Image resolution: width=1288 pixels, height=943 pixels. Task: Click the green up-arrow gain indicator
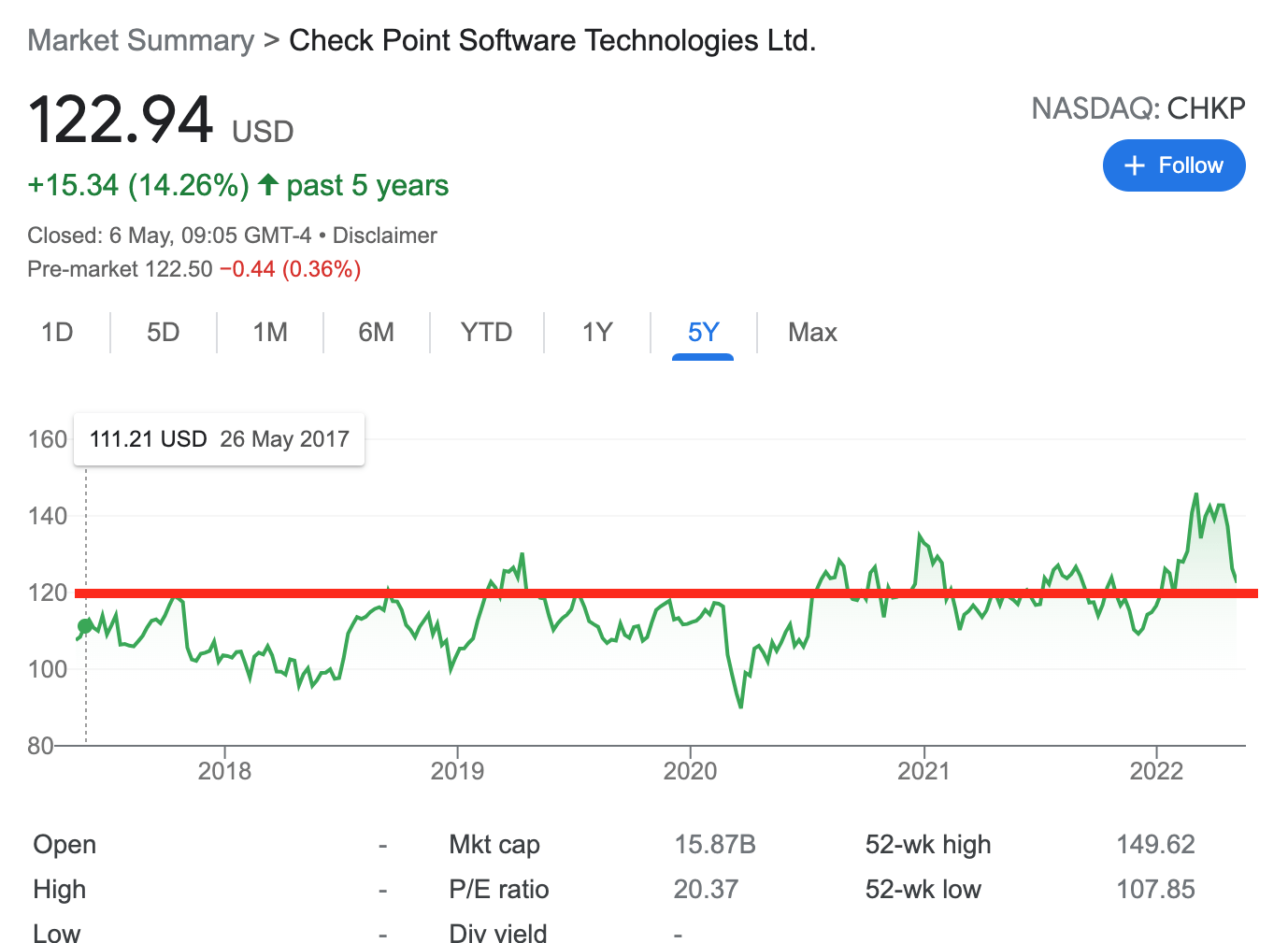point(268,184)
